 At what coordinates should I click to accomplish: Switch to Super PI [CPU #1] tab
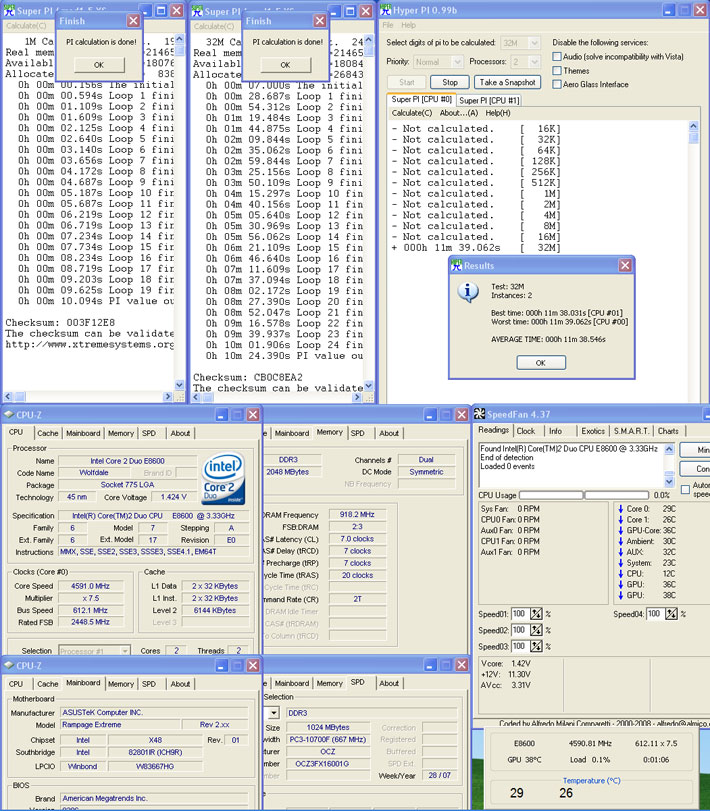[x=489, y=100]
